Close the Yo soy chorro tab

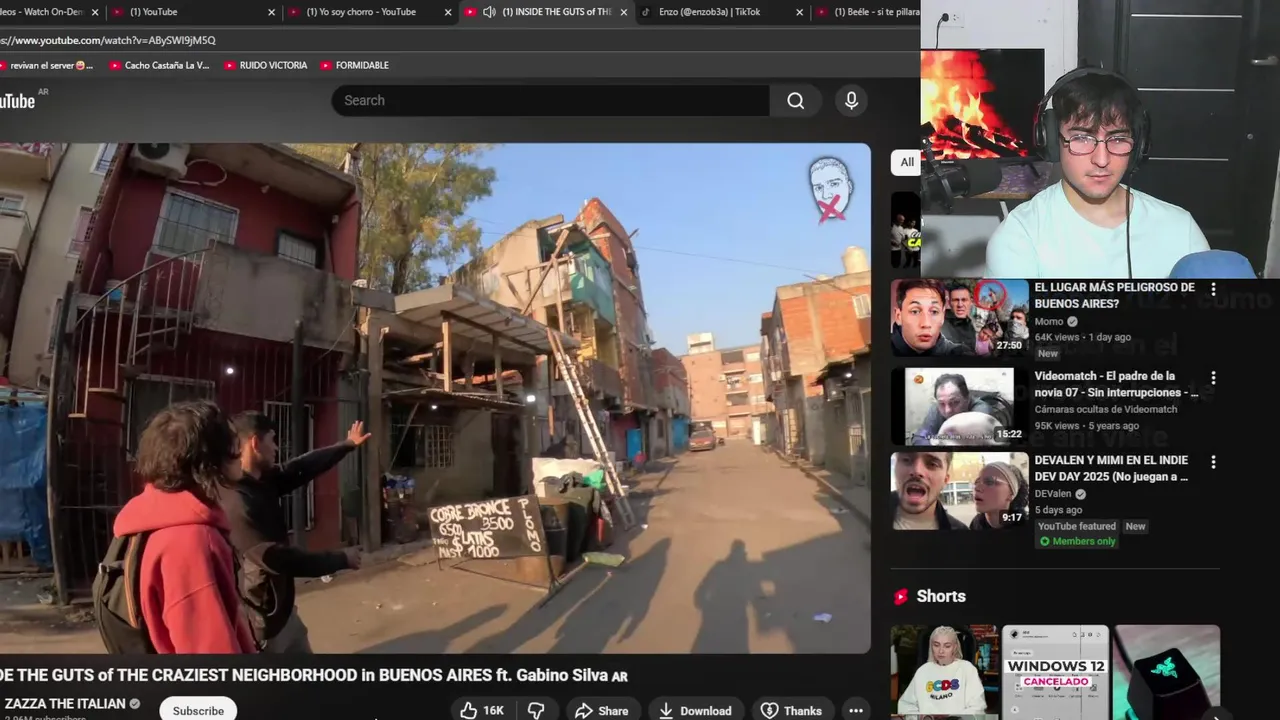tap(448, 12)
